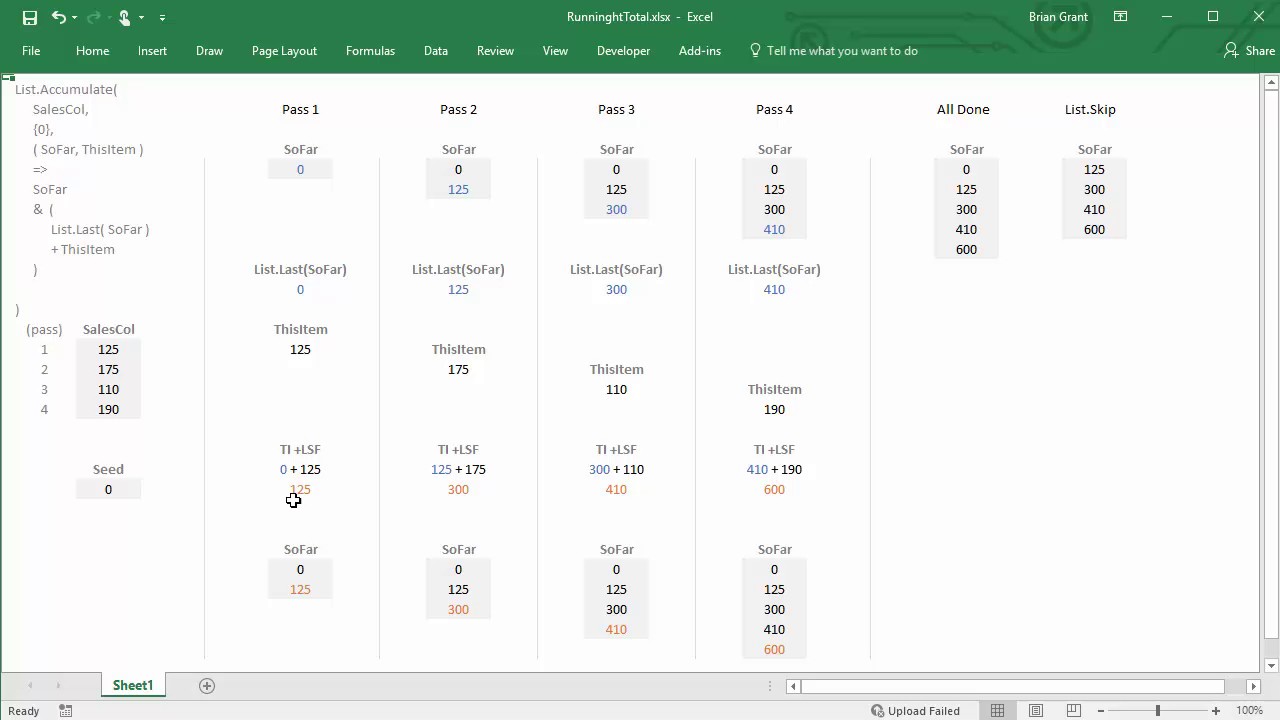Open the Data ribbon tab
1280x720 pixels.
click(x=436, y=51)
